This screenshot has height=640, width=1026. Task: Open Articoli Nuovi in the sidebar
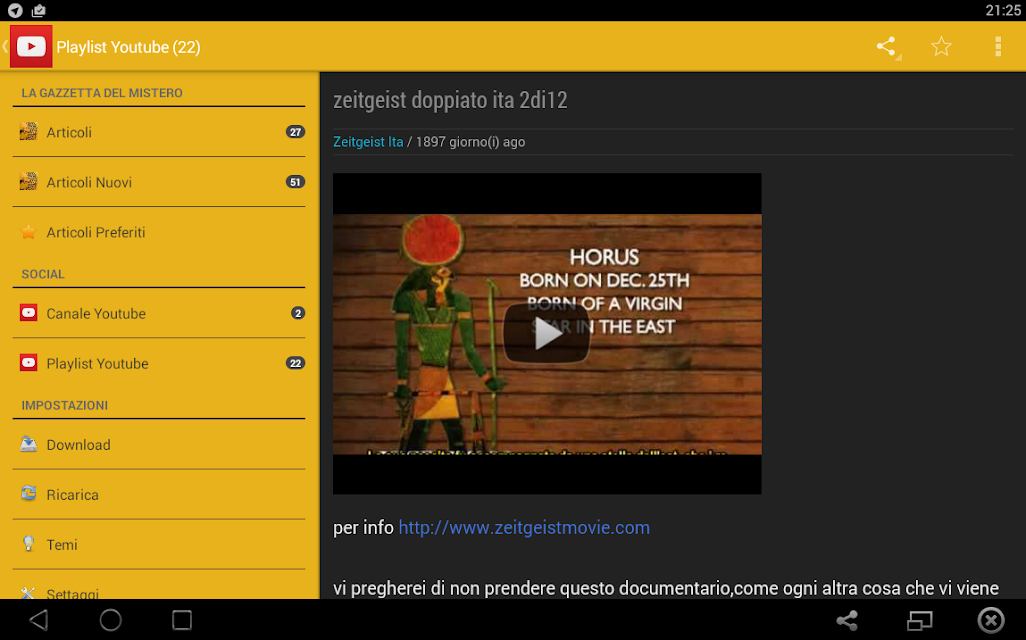(x=159, y=182)
